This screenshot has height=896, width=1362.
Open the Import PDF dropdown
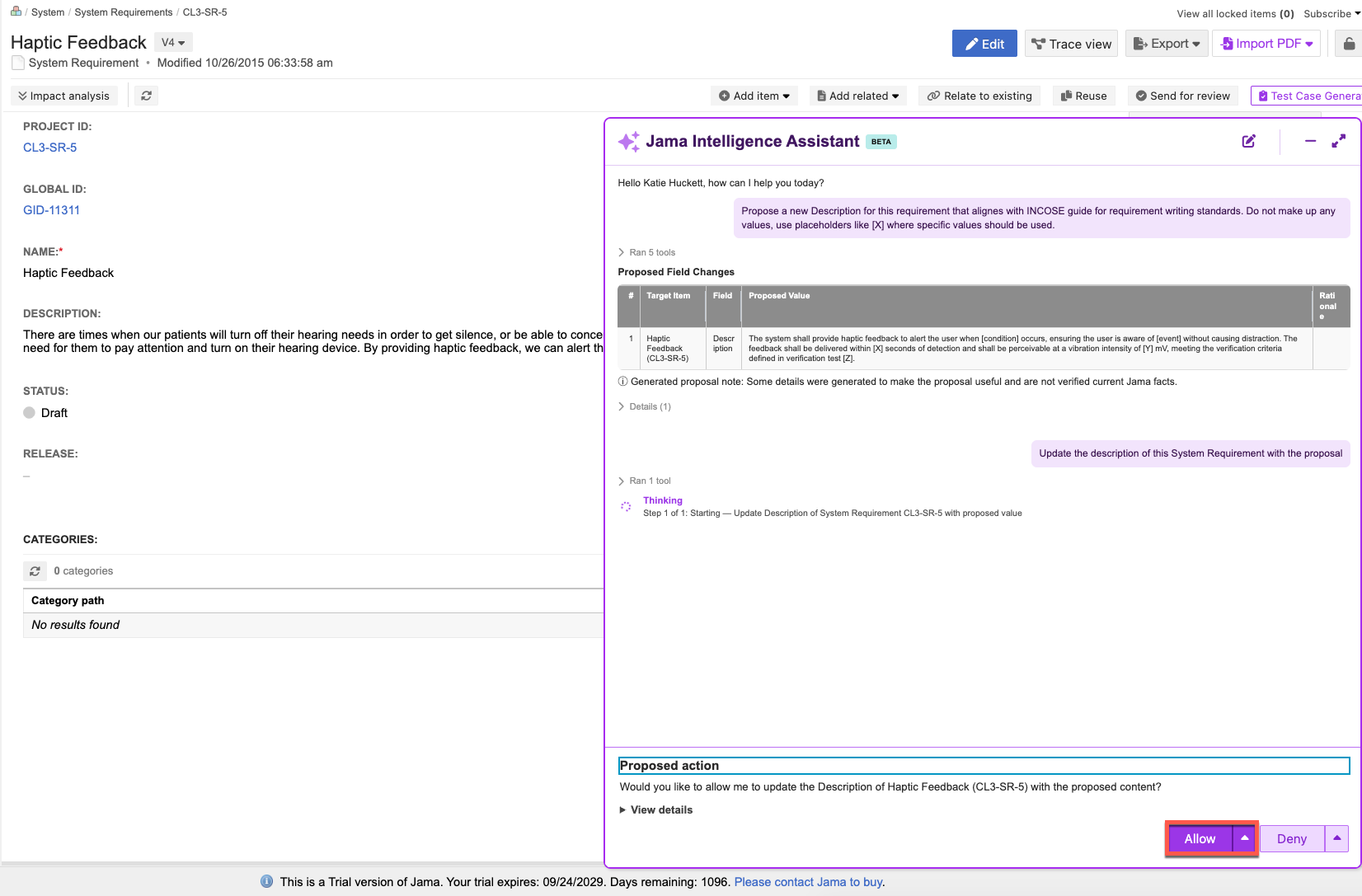pos(1266,44)
